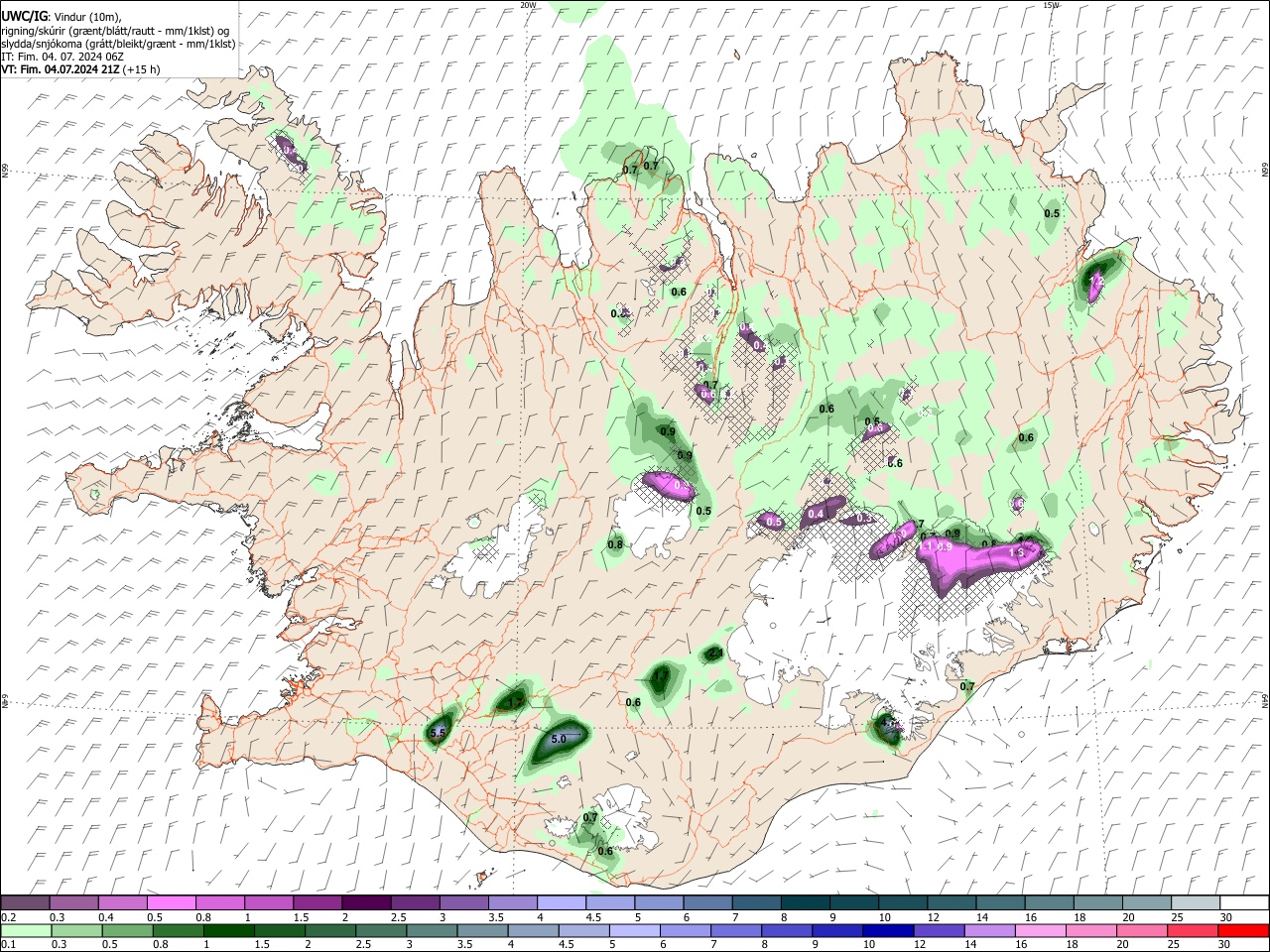This screenshot has height=952, width=1270.
Task: Click the UWC/IG Vindur (10m) title text
Action: (63, 17)
